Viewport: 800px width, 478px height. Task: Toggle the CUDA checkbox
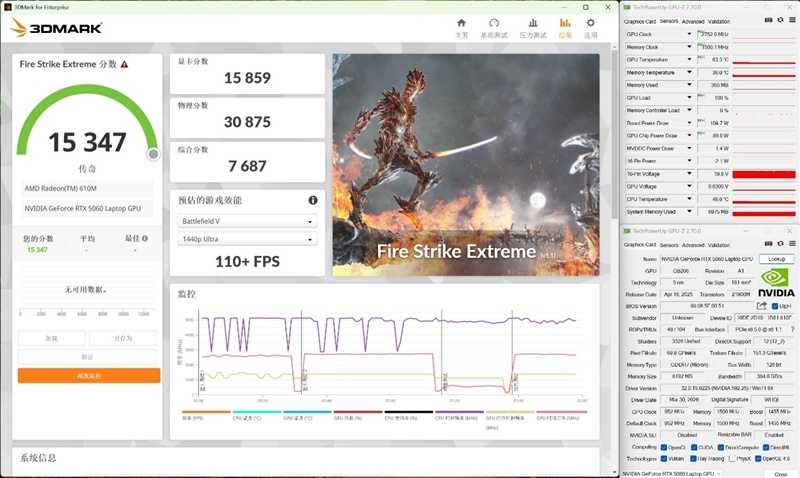[x=694, y=447]
